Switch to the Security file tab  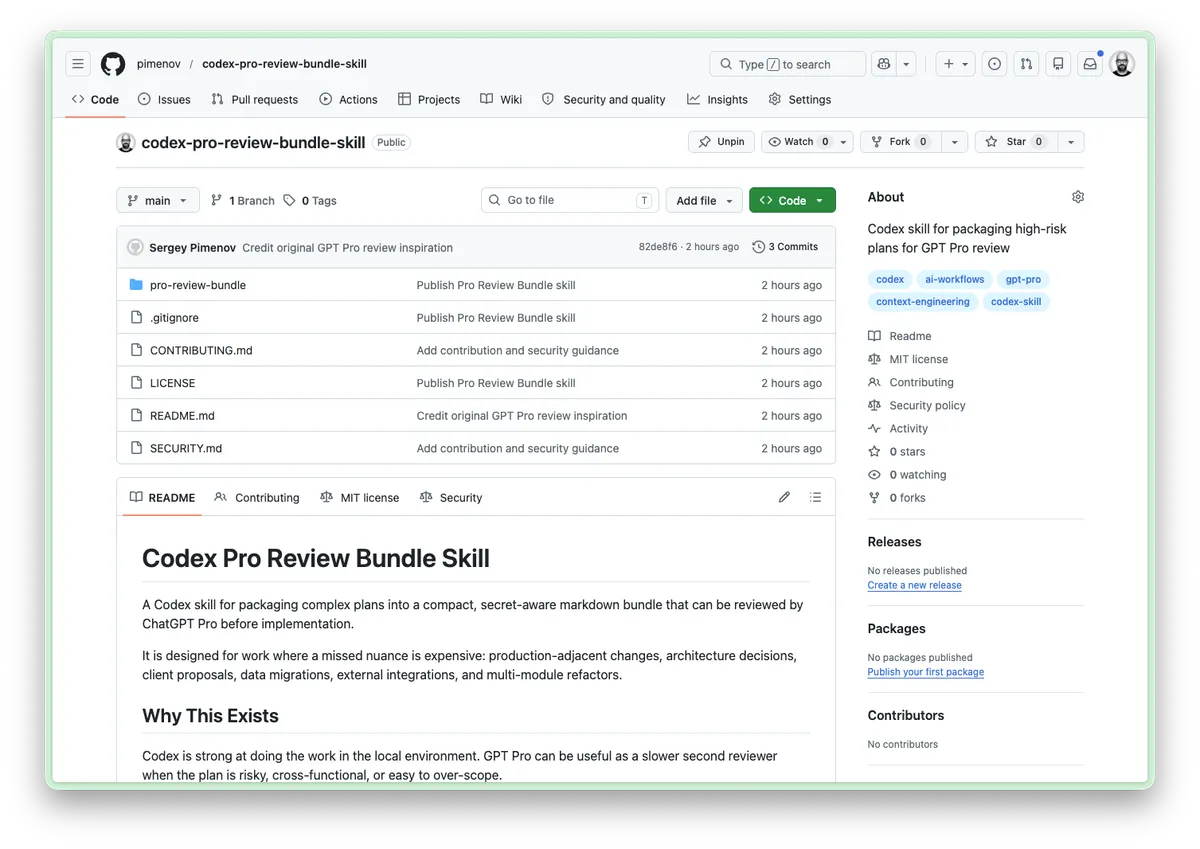coord(451,497)
